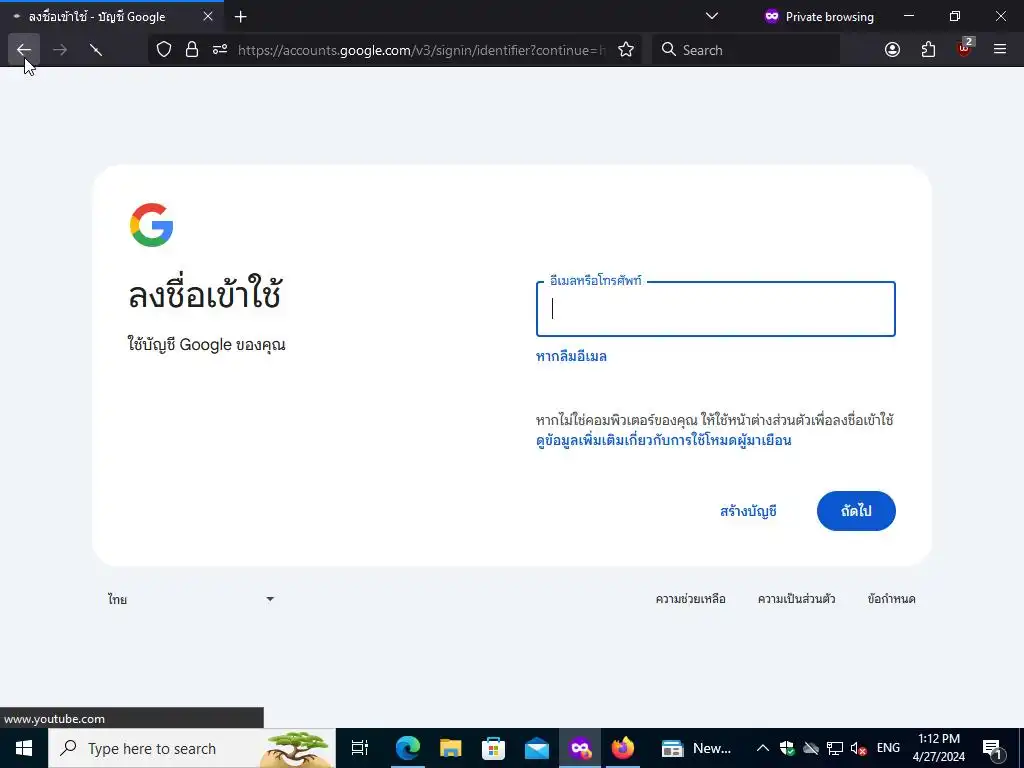Click Windows taskbar search box
Screen dimensions: 1024x768
click(x=192, y=748)
